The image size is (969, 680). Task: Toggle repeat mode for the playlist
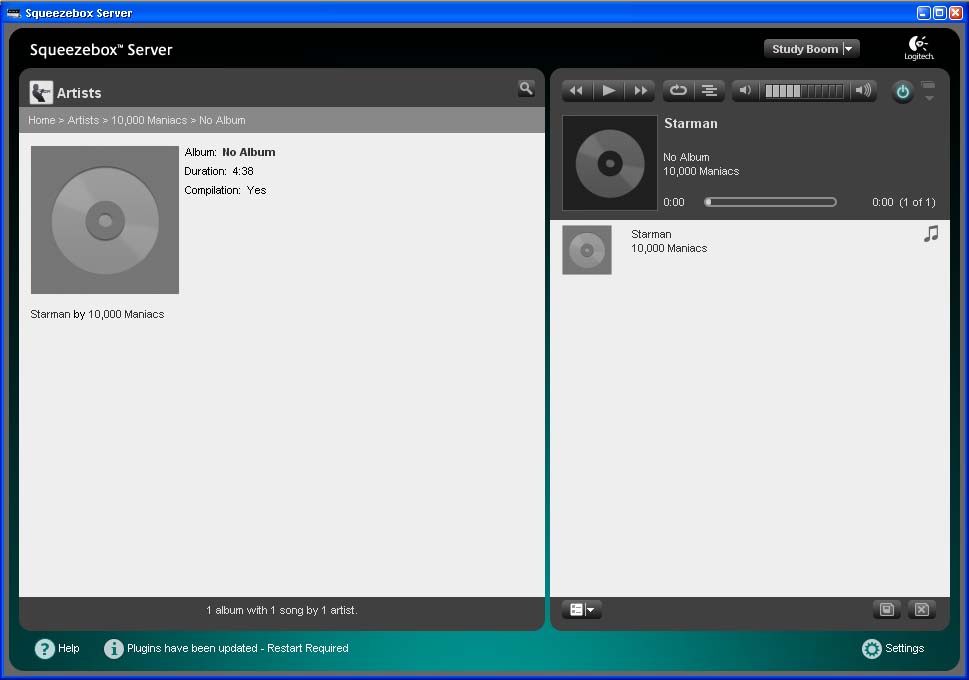click(x=678, y=91)
